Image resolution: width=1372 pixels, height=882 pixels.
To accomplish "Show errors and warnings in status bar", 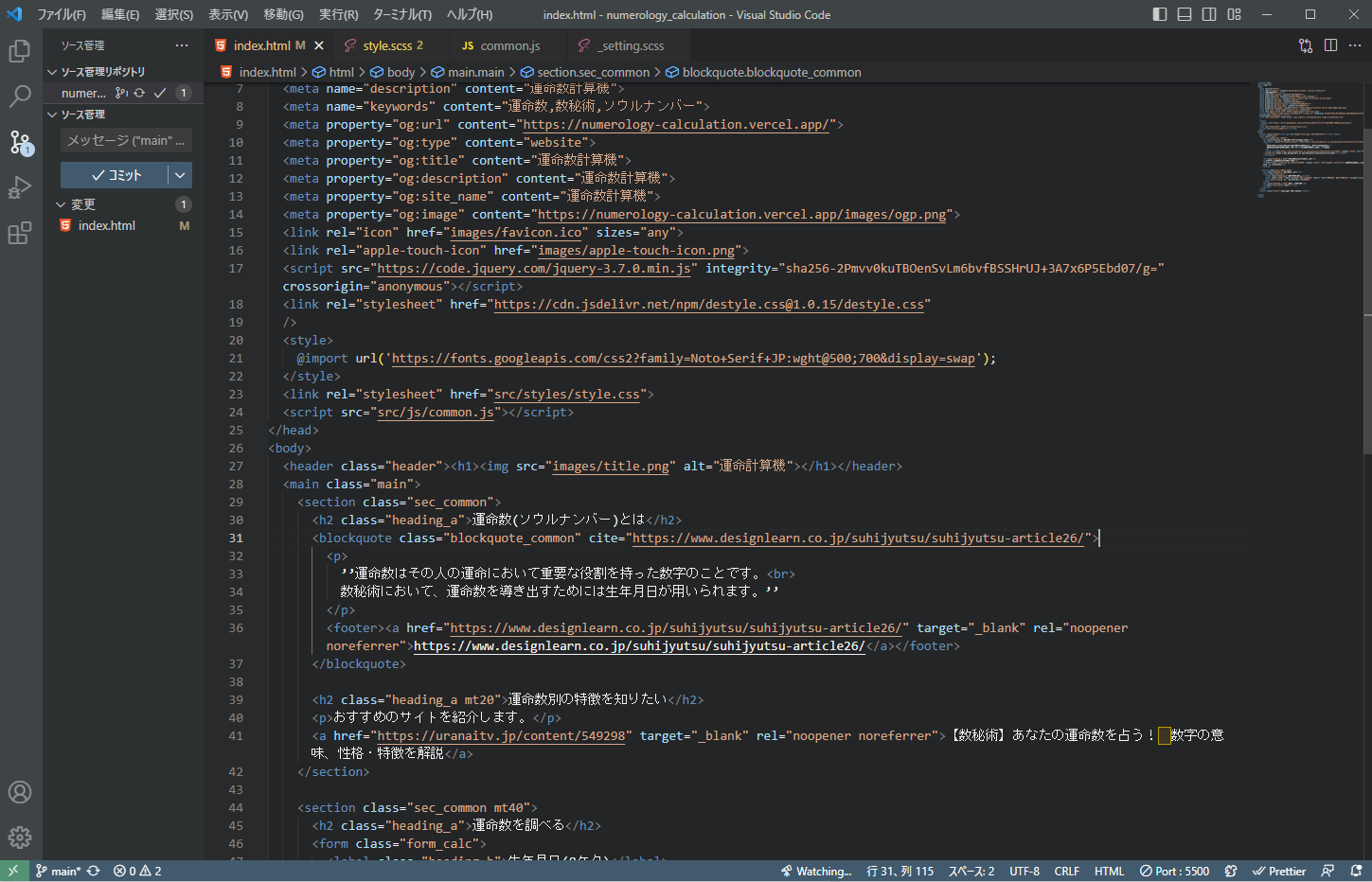I will [x=137, y=871].
